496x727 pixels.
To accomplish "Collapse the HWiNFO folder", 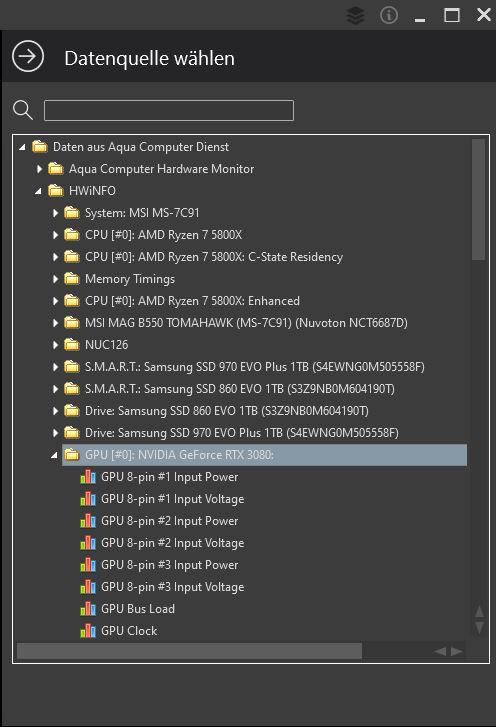I will pyautogui.click(x=38, y=191).
